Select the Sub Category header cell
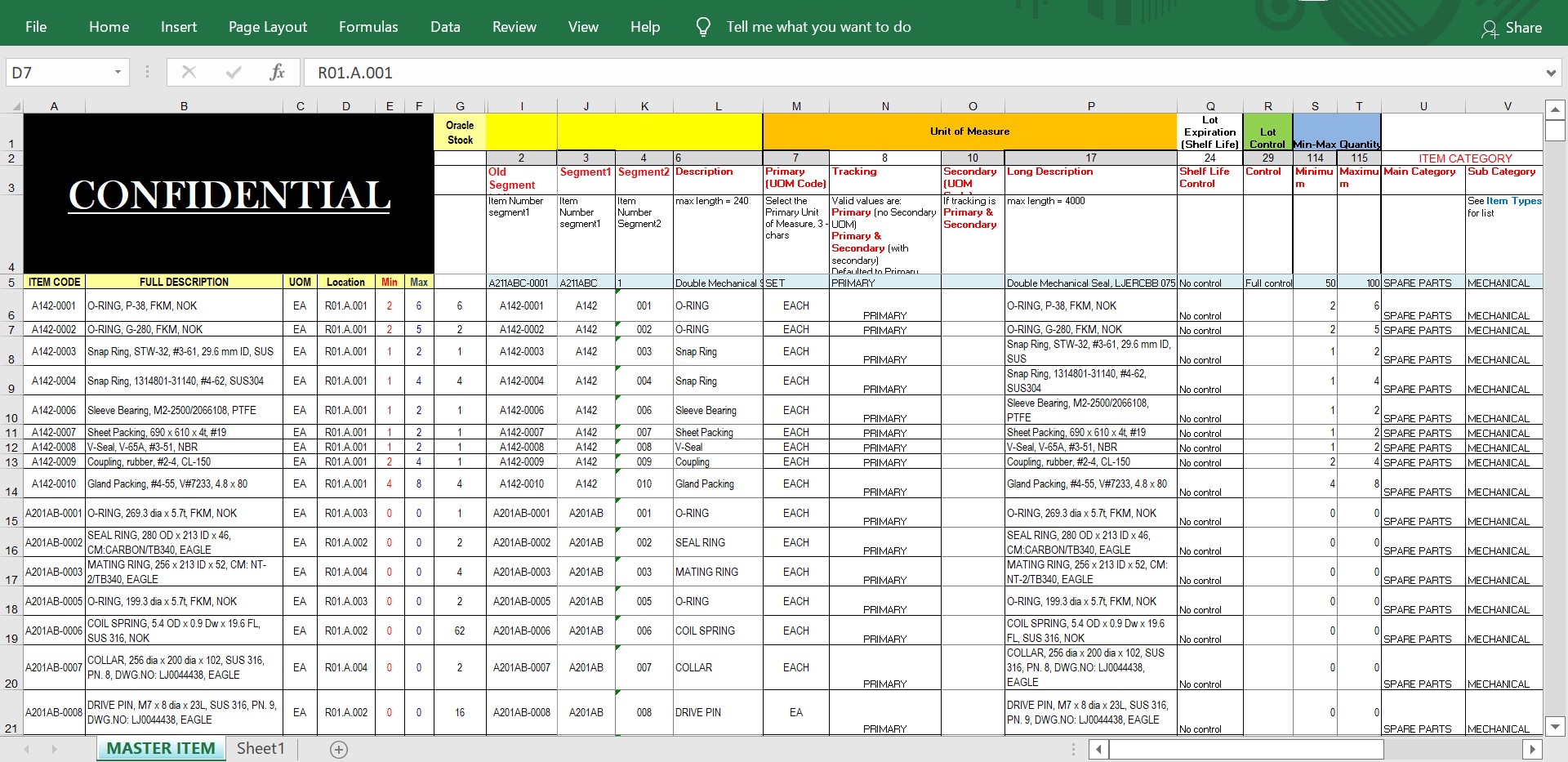Image resolution: width=1568 pixels, height=762 pixels. click(x=1504, y=180)
